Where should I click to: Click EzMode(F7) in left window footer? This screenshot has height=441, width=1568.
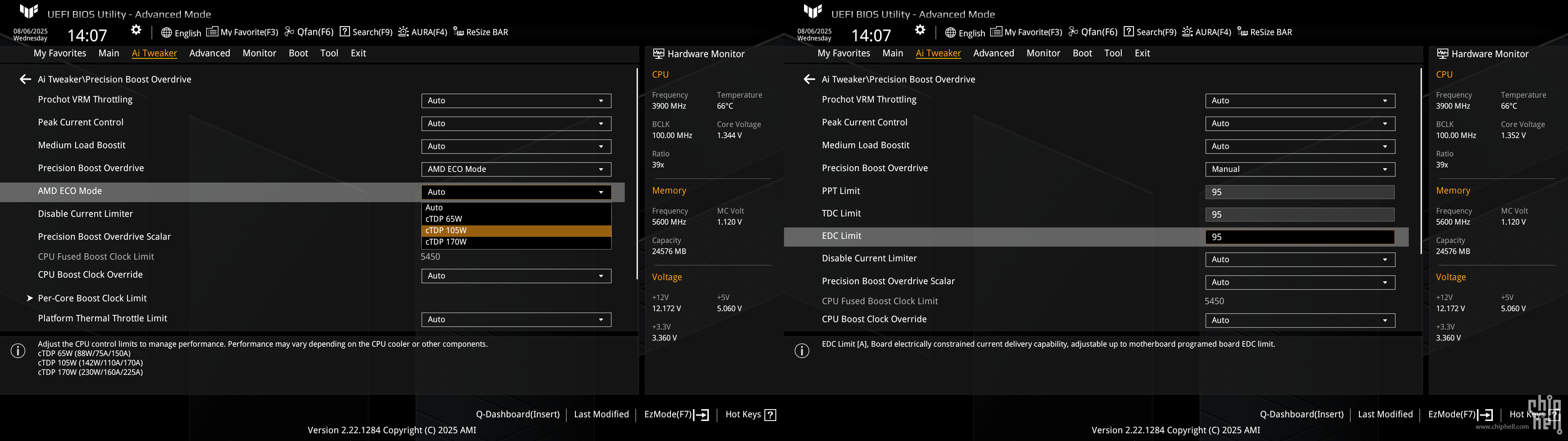[x=676, y=415]
